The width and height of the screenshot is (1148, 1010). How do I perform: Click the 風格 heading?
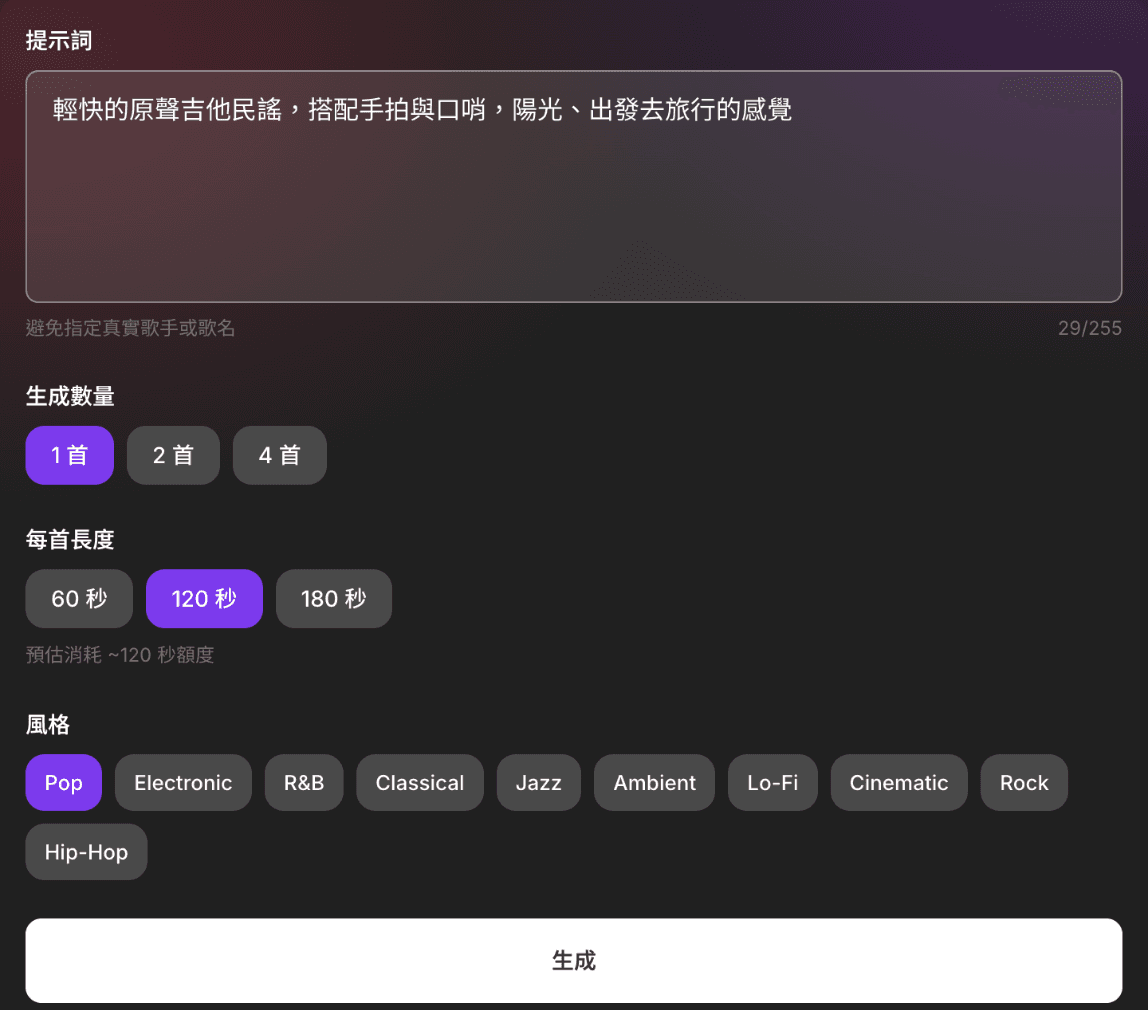(48, 725)
